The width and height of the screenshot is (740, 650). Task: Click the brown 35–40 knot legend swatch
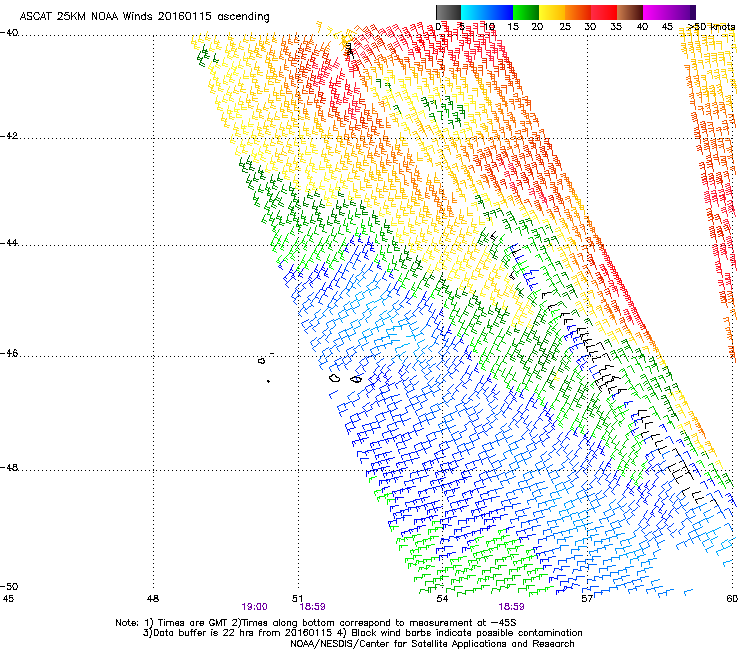click(630, 12)
